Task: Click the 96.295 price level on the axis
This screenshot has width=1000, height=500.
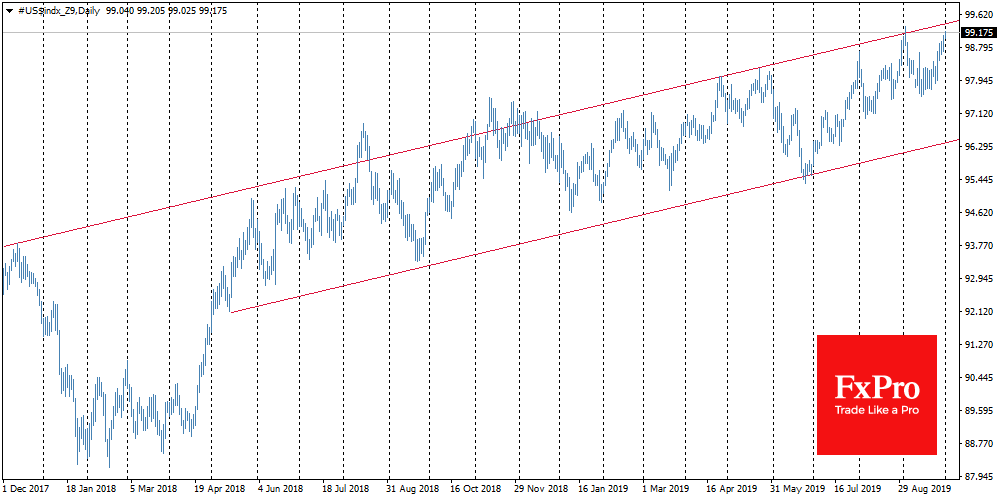Action: coord(977,147)
